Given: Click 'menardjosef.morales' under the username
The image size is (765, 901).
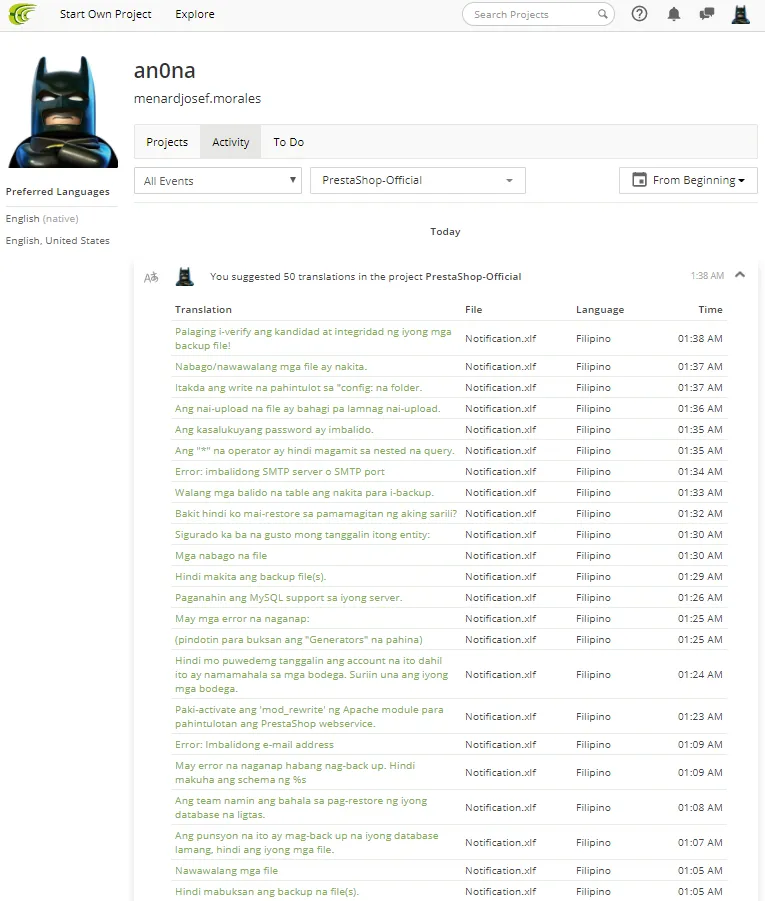Looking at the screenshot, I should pyautogui.click(x=197, y=99).
